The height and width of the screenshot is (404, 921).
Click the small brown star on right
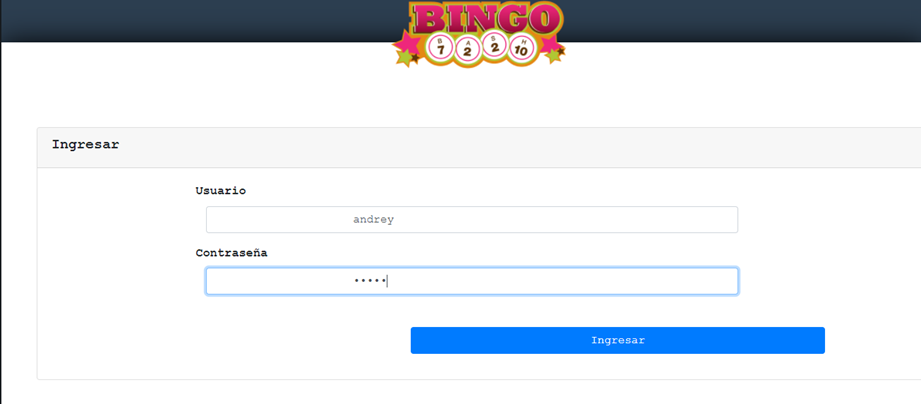(x=561, y=51)
